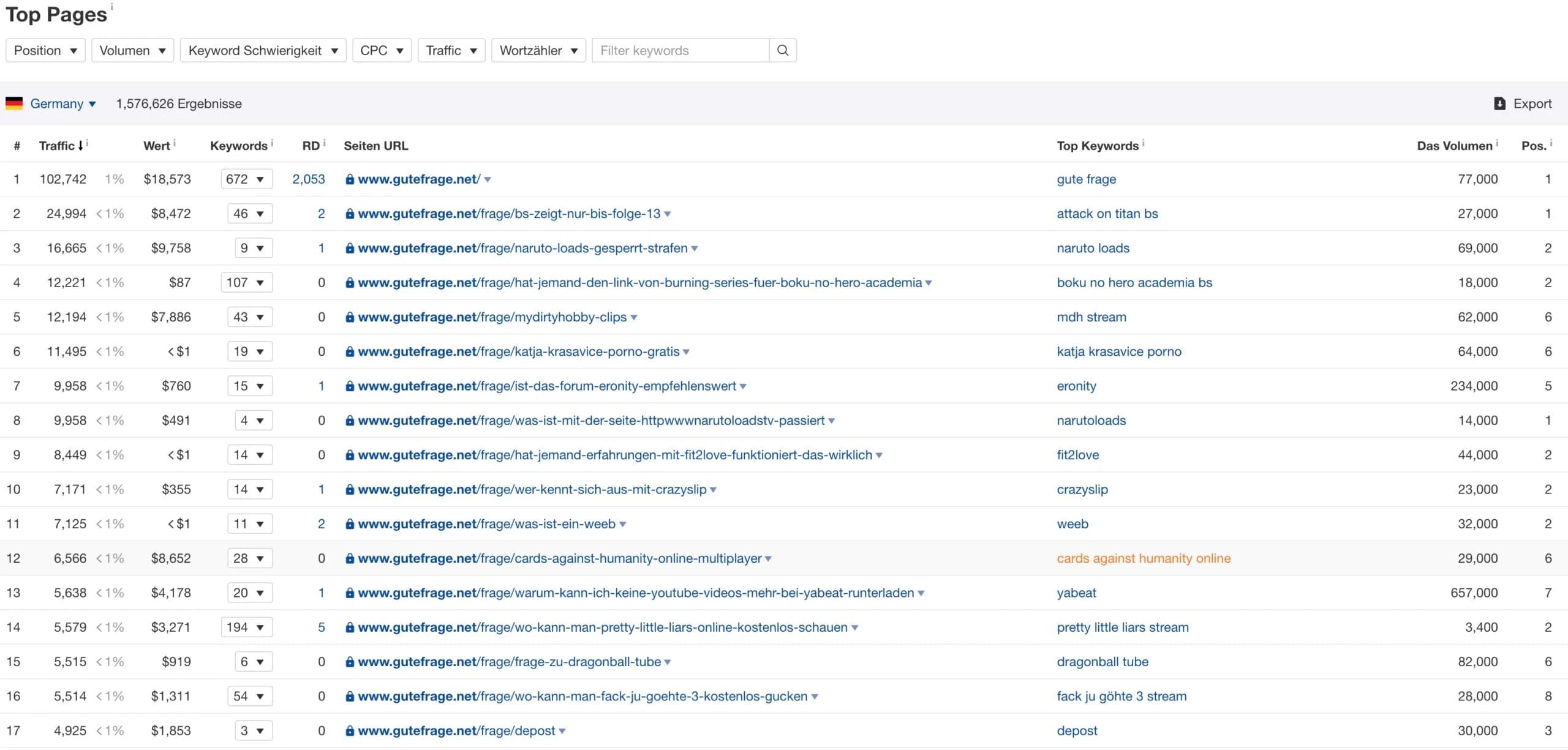Screen dimensions: 1568x750
Task: Open the Keyword Schwierigkeit filter dropdown
Action: point(263,50)
